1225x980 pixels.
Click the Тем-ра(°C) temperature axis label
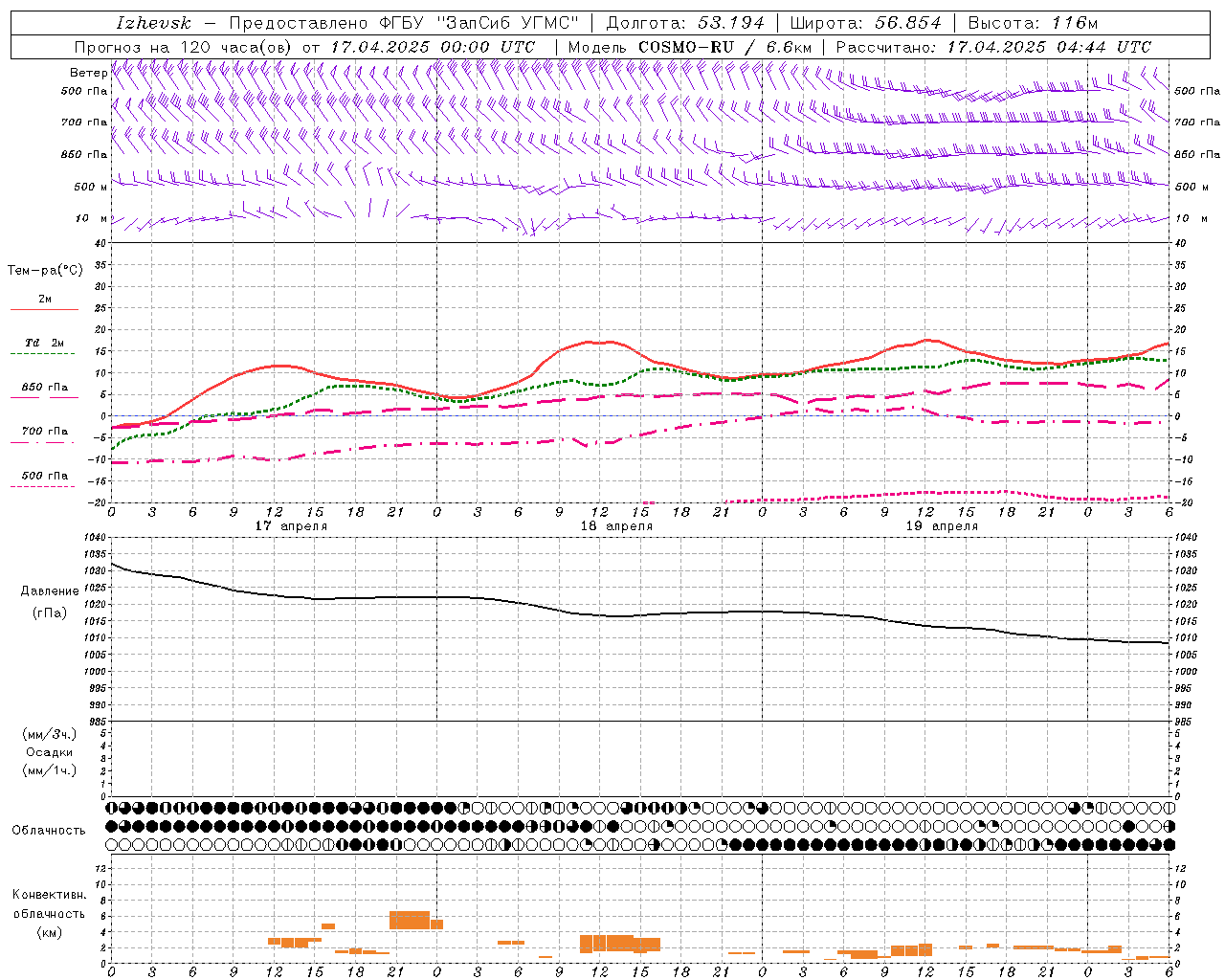tap(45, 271)
